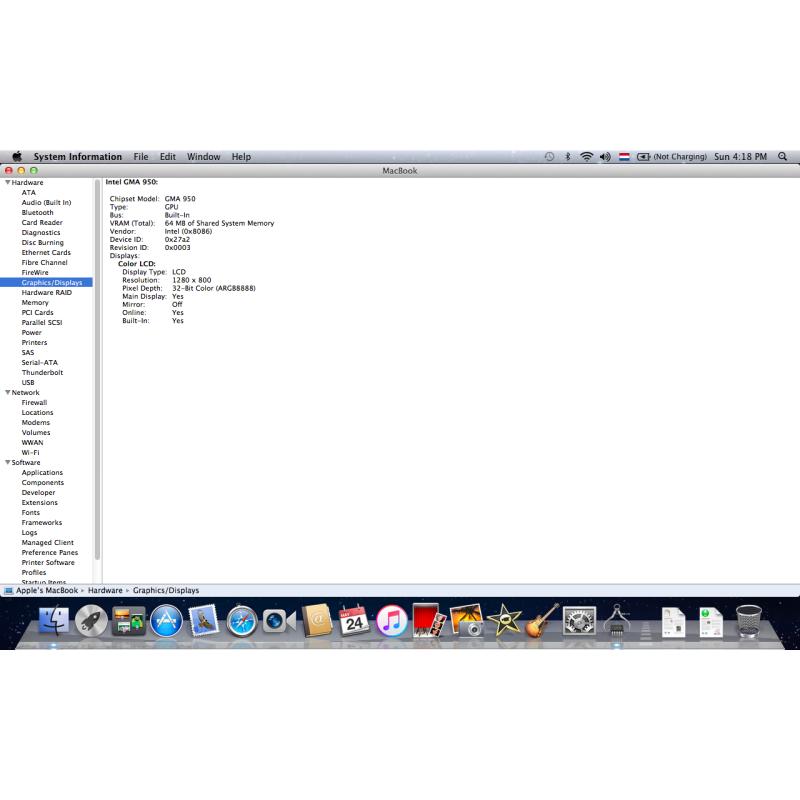The image size is (800, 800).
Task: Open the flag input source menu
Action: 624,157
